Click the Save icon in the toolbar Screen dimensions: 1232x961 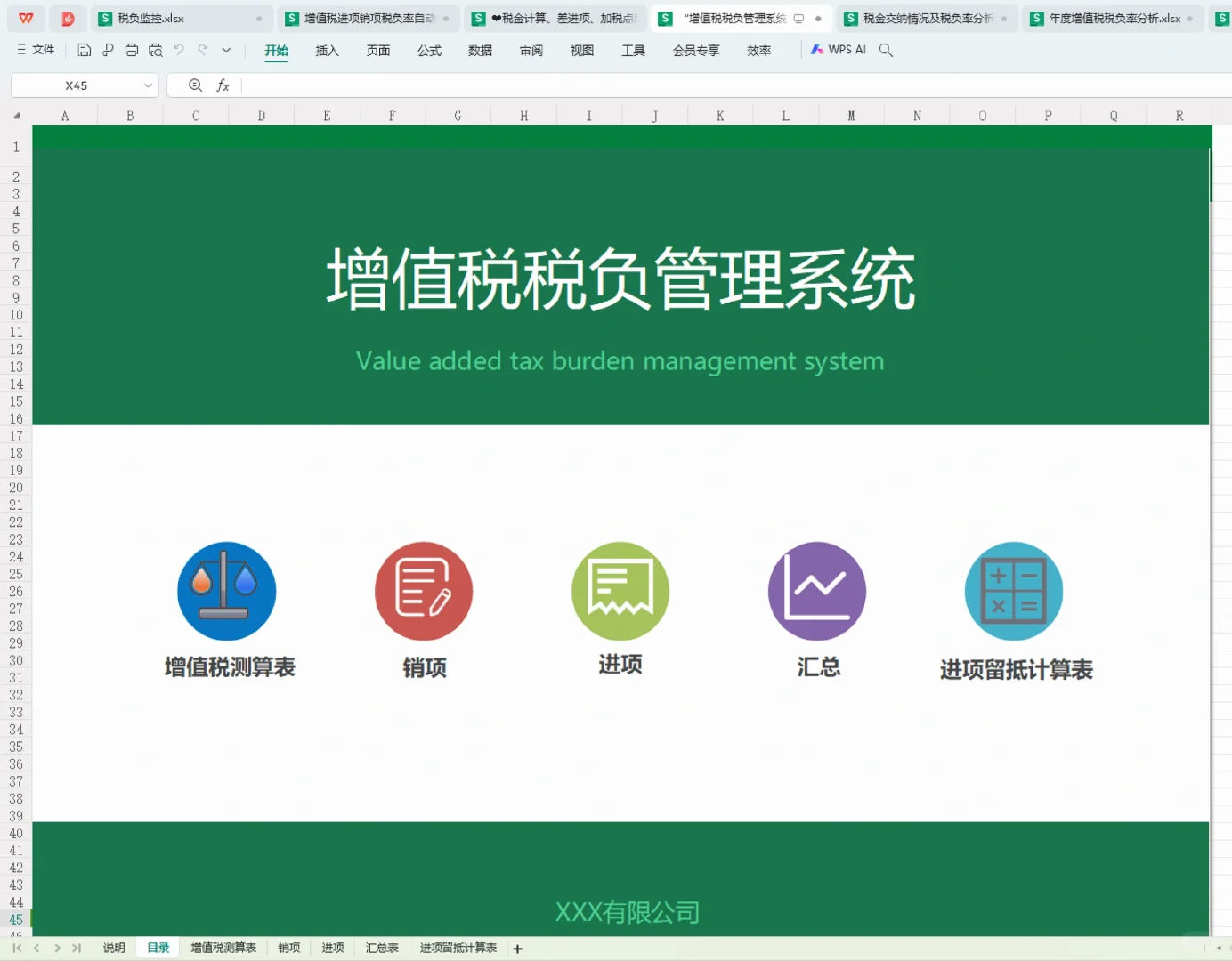tap(84, 50)
